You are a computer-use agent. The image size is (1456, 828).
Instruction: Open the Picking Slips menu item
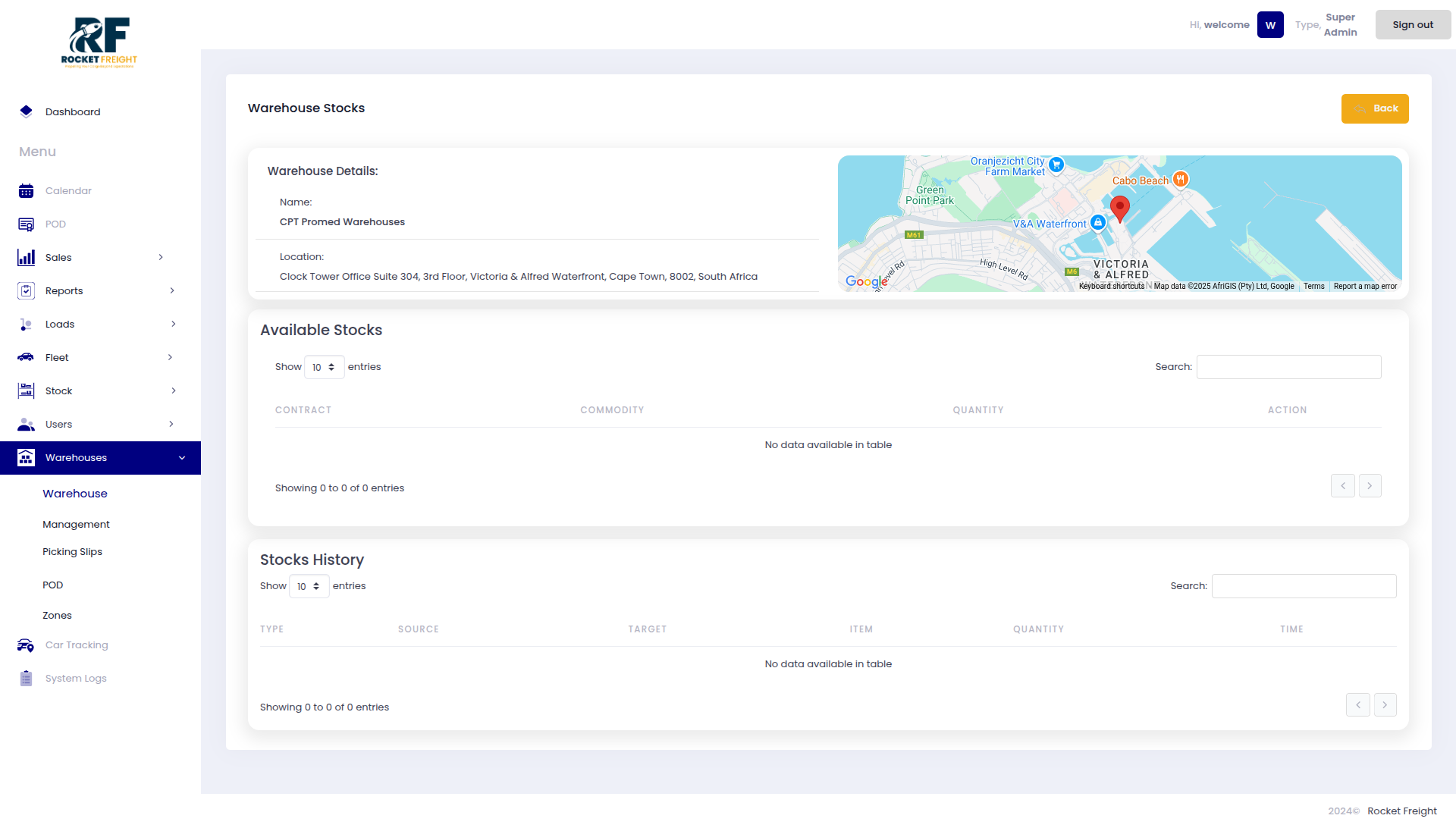coord(72,551)
